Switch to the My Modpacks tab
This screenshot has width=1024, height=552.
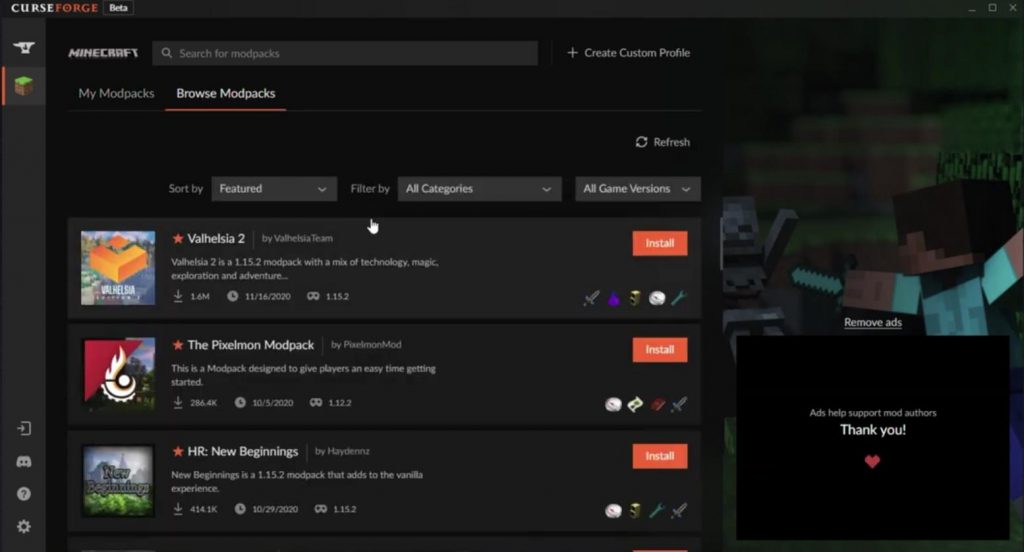click(x=116, y=93)
